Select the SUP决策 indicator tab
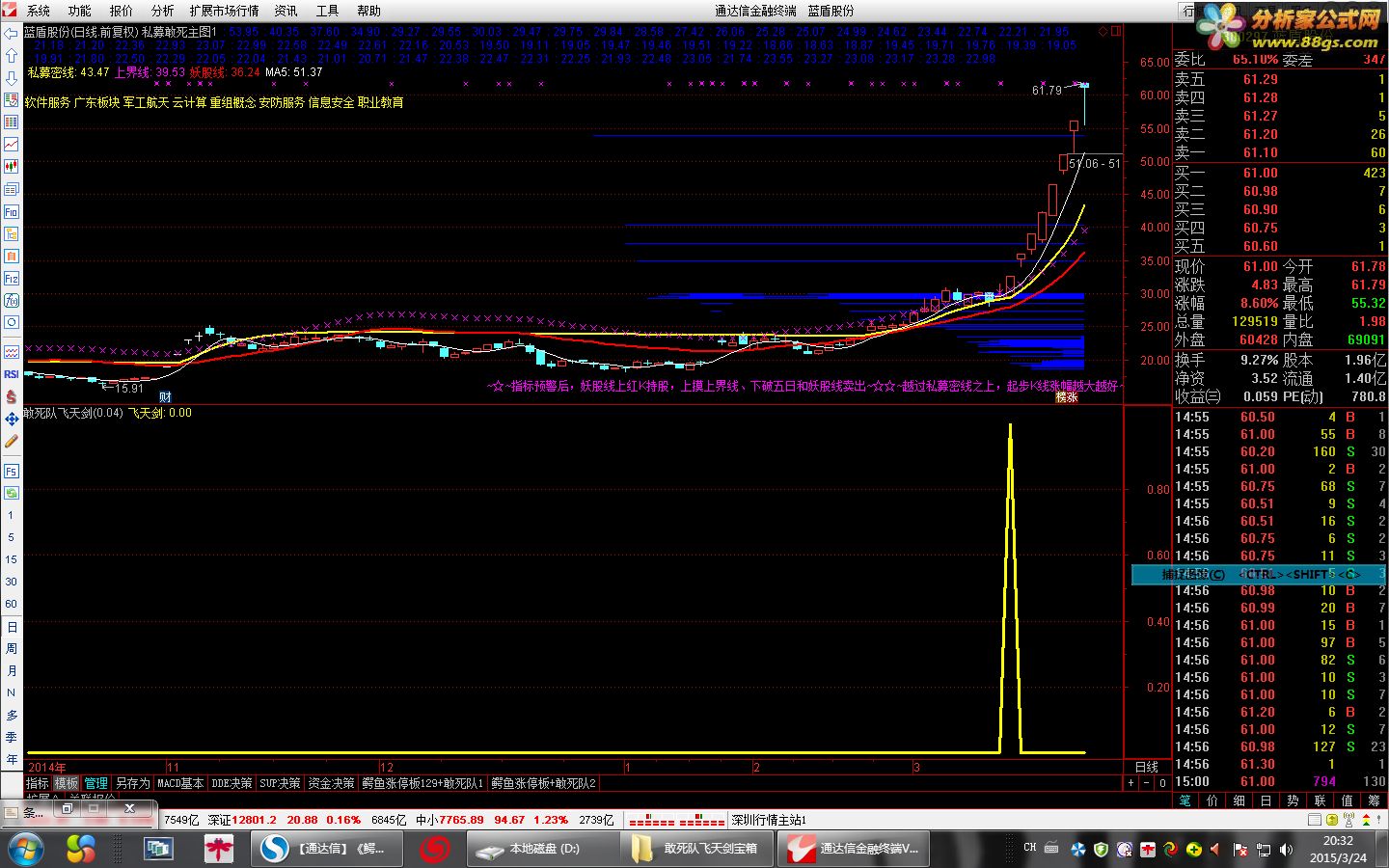Image resolution: width=1389 pixels, height=868 pixels. [280, 783]
